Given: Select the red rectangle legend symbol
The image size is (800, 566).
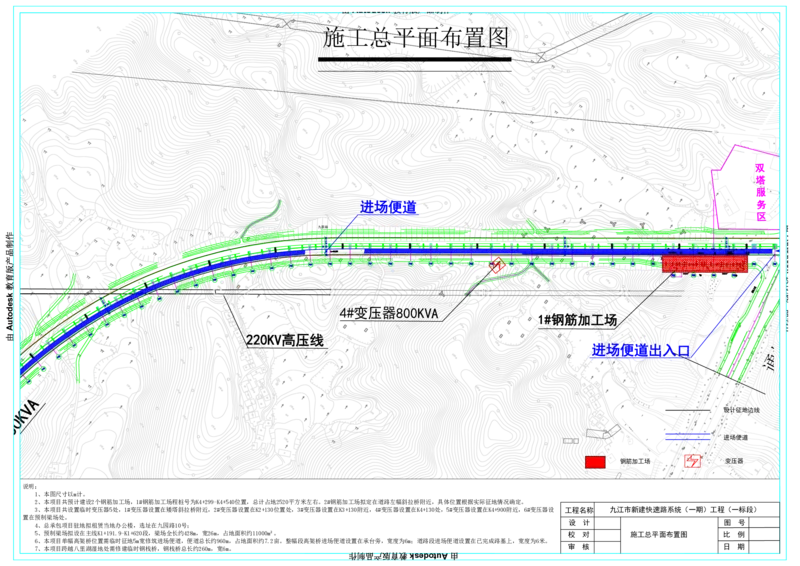Looking at the screenshot, I should coord(596,462).
